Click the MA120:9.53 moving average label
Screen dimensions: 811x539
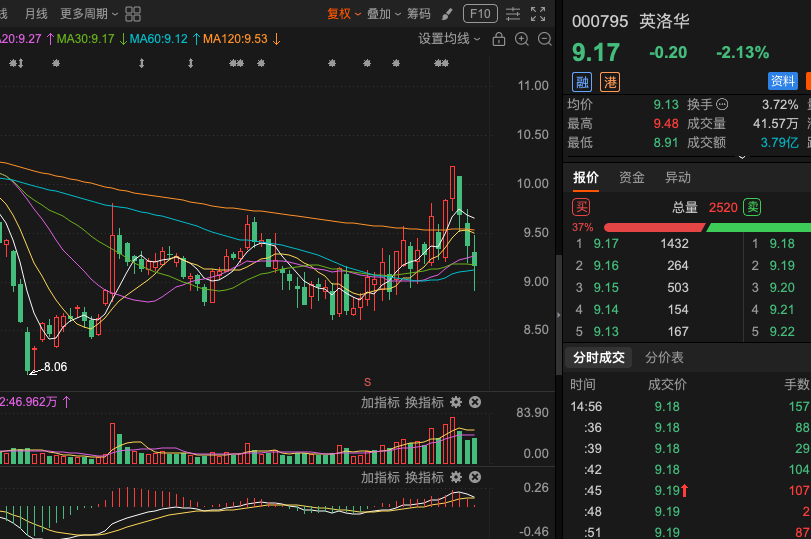point(235,39)
